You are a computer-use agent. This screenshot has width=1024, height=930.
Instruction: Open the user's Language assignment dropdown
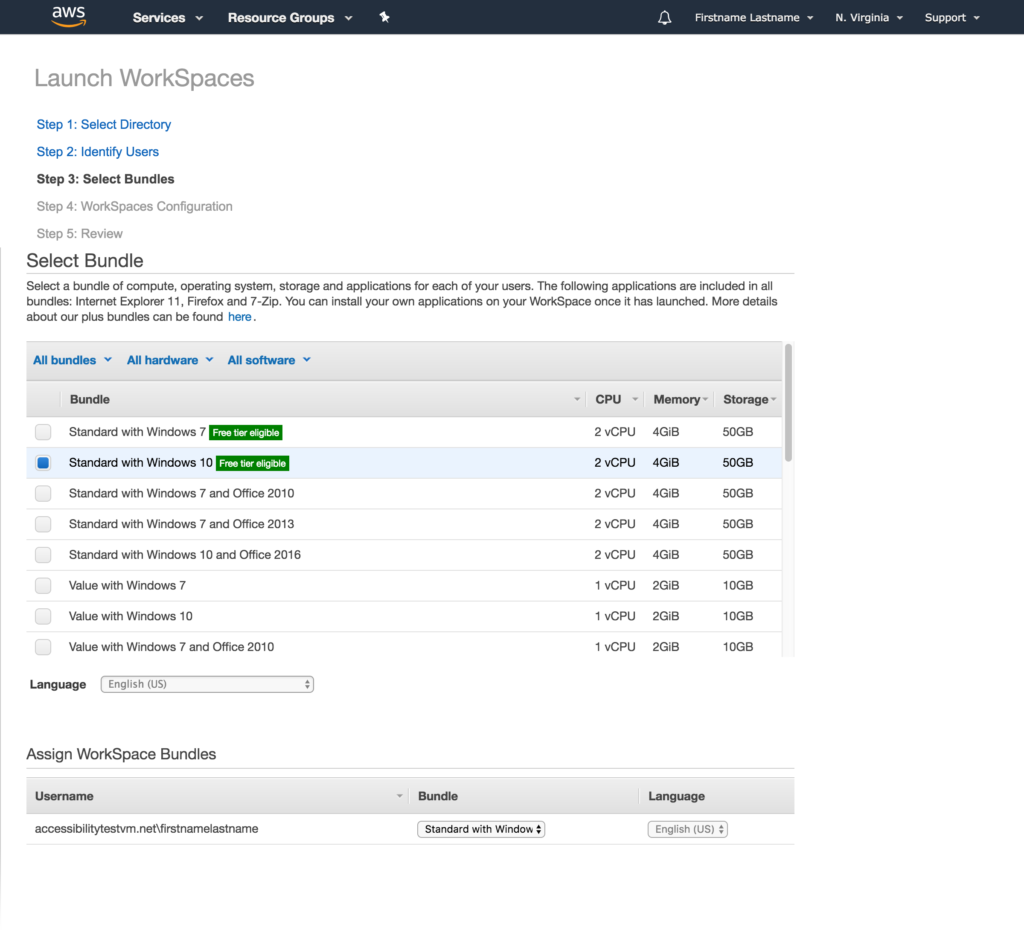688,829
